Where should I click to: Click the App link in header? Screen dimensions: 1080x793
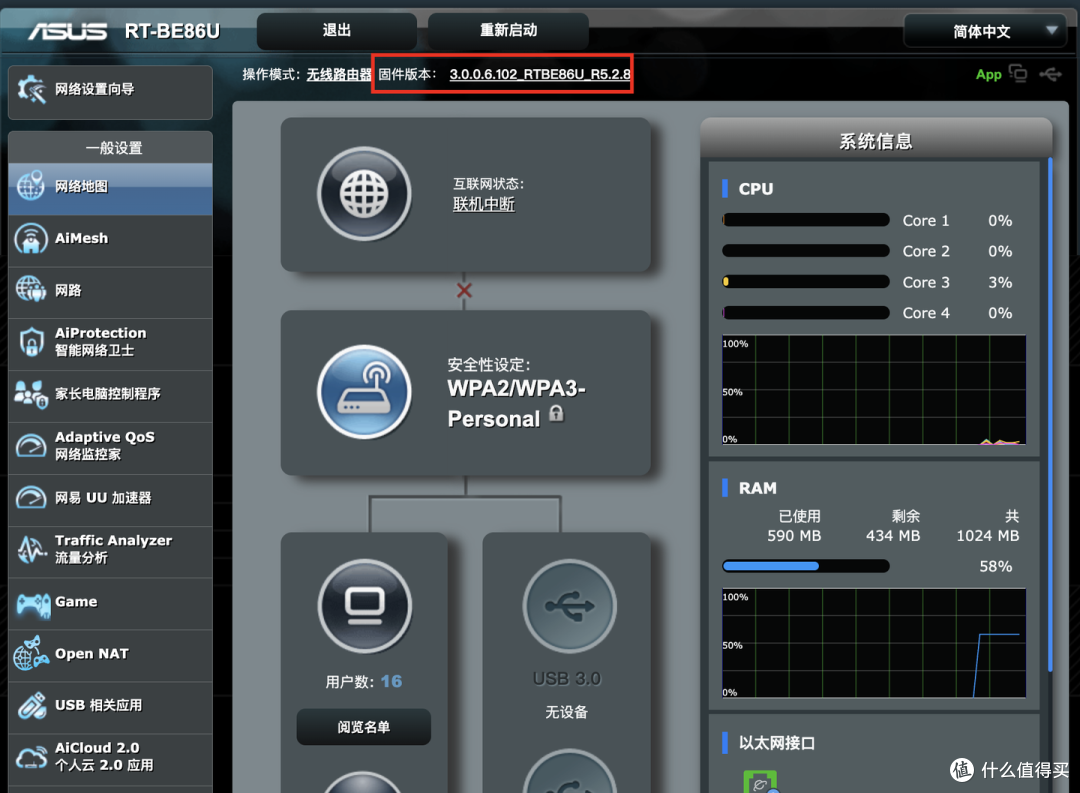[988, 74]
